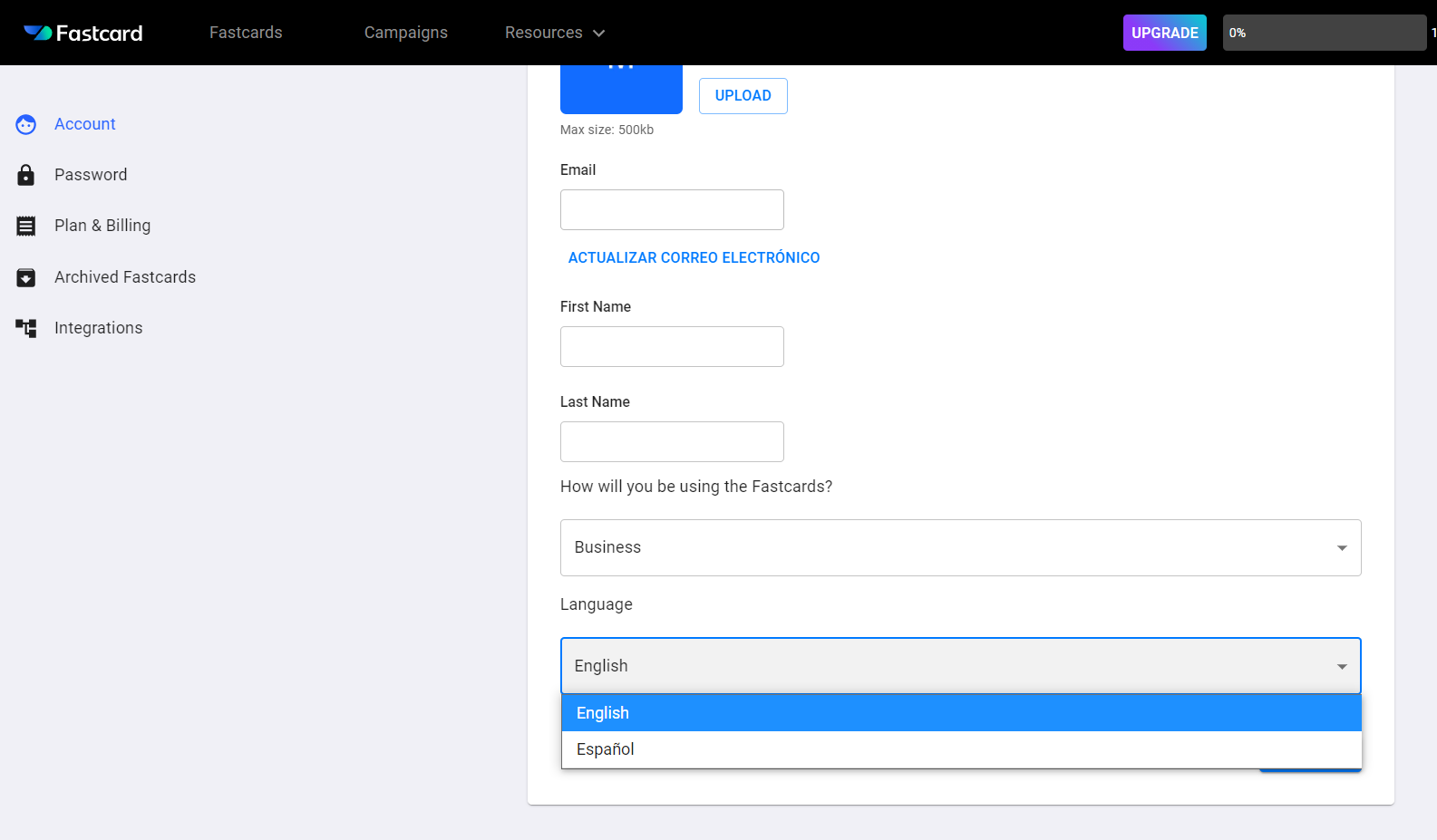Click the Fastcard logo
Viewport: 1437px width, 840px height.
coord(83,33)
